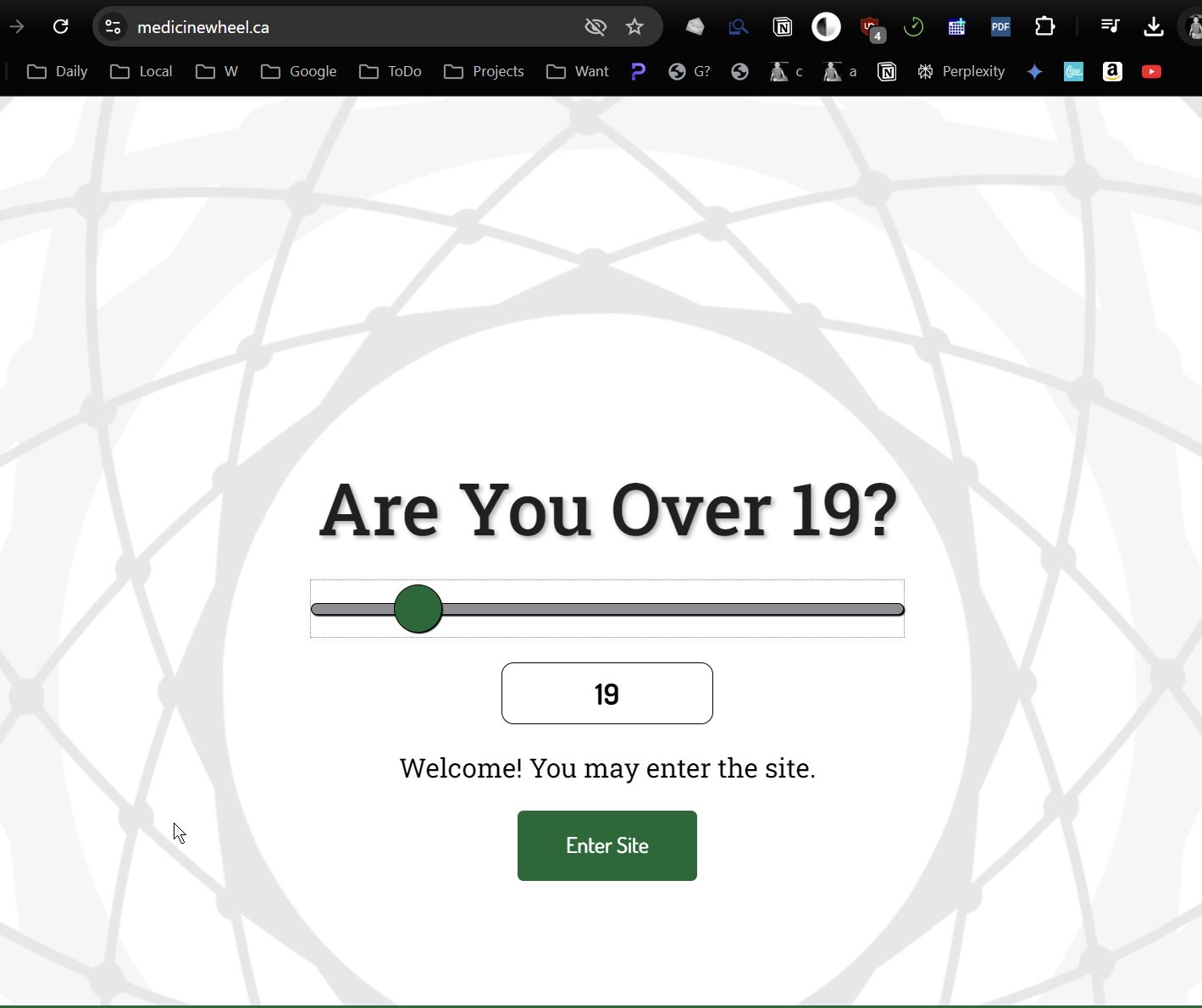Click the crossed-out eye icon in the address bar
Viewport: 1202px width, 1008px height.
click(x=595, y=27)
